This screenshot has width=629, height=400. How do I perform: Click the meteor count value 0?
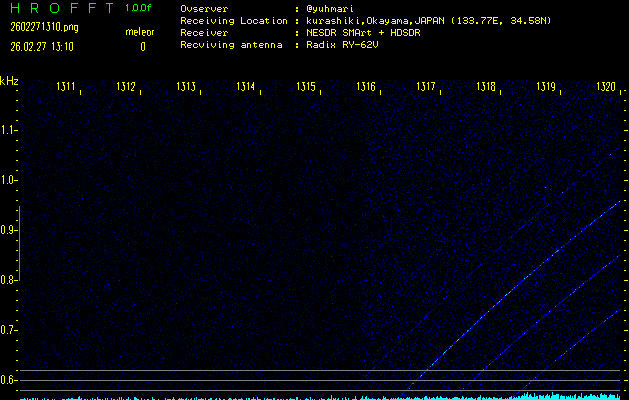(x=142, y=46)
